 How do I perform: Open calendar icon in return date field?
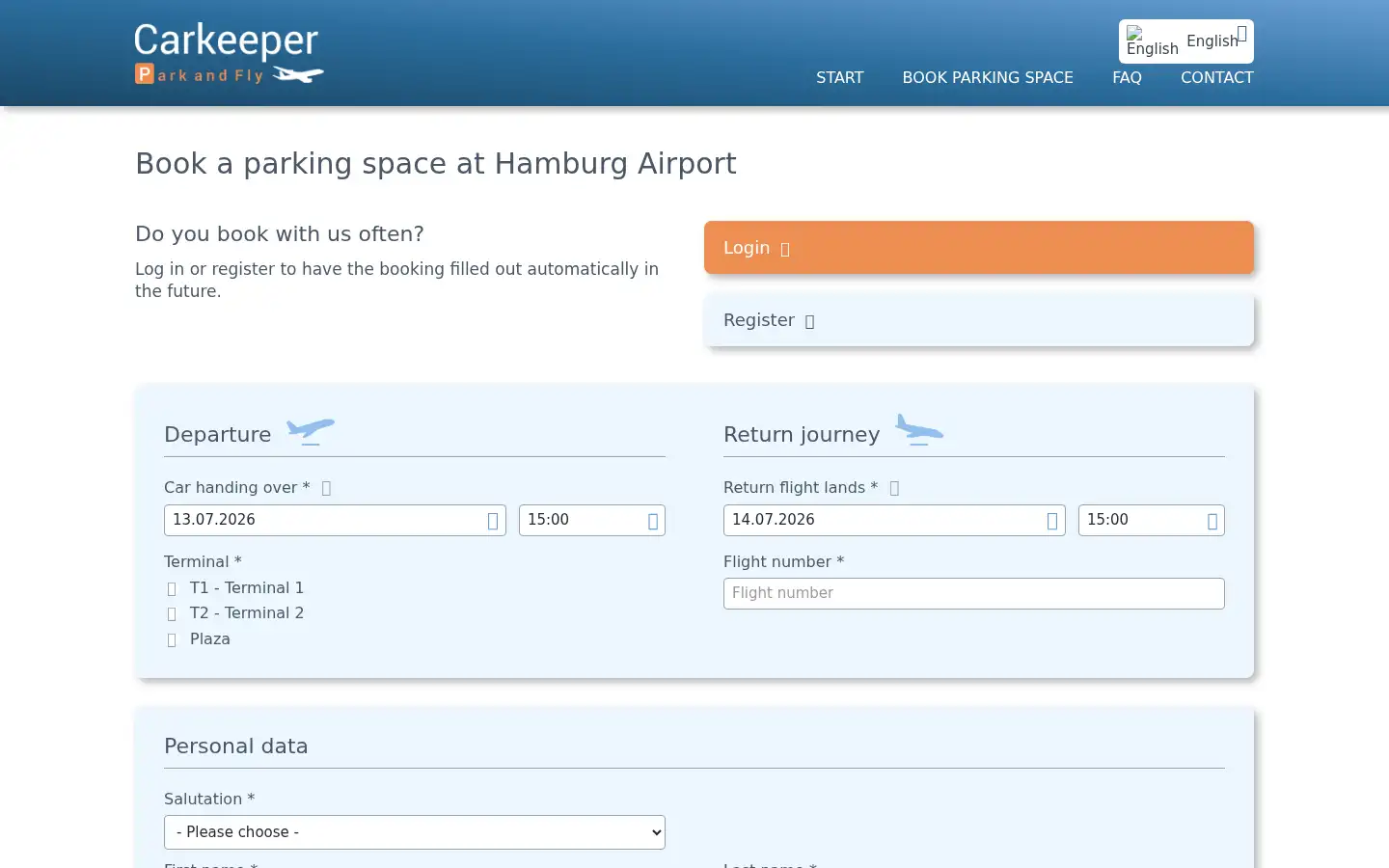coord(1052,521)
